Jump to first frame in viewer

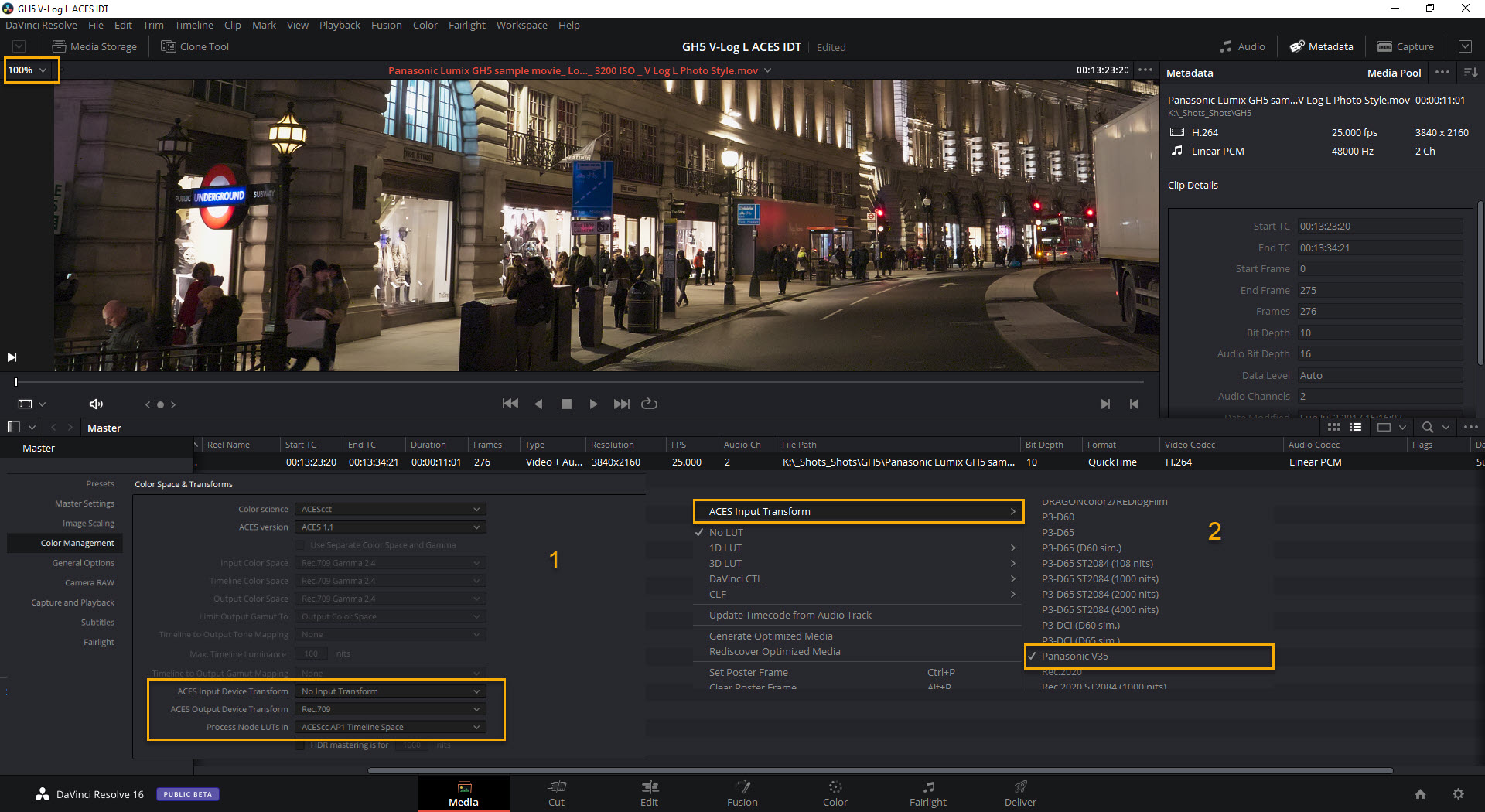pos(510,404)
